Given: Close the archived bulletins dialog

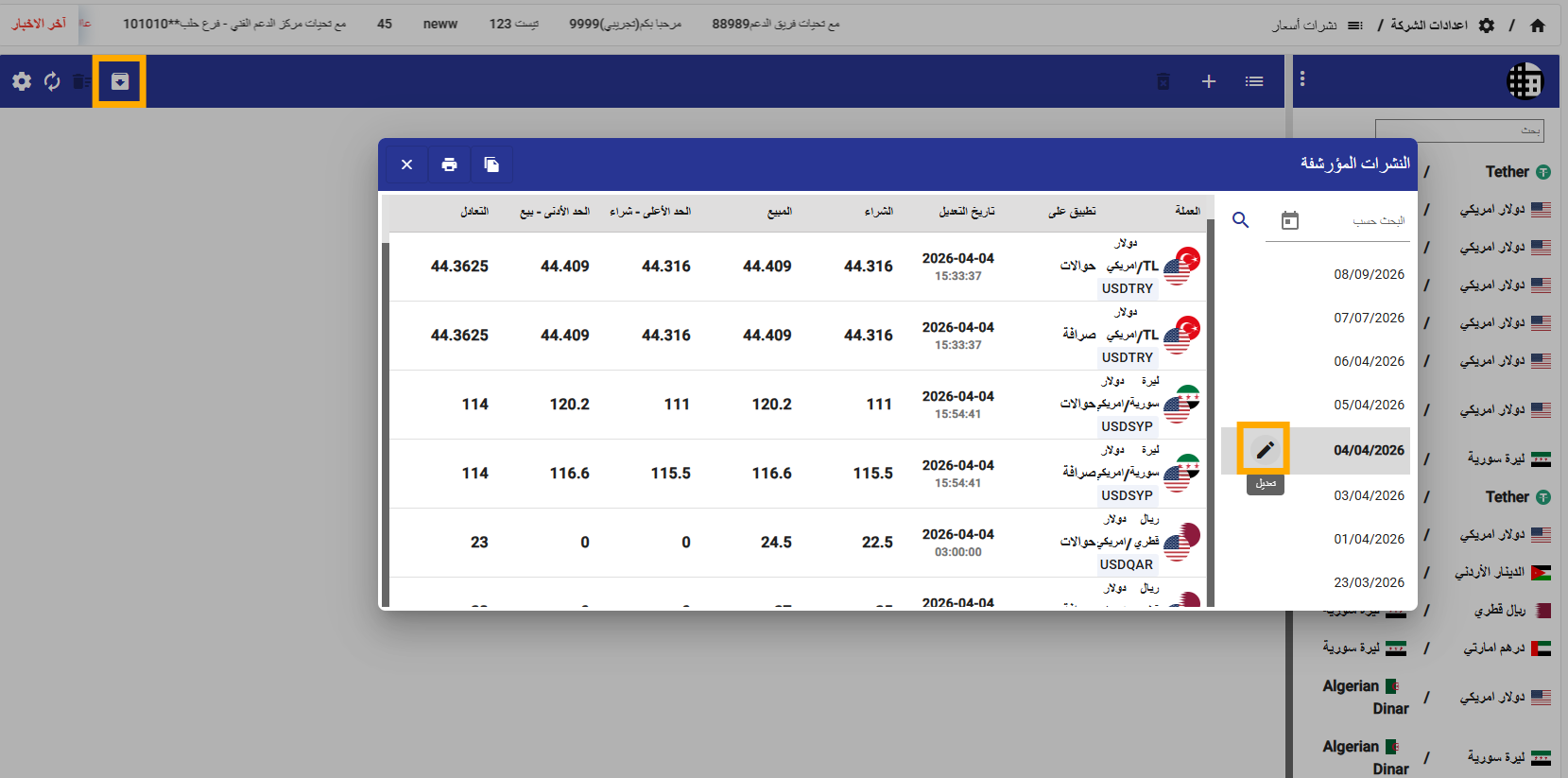Looking at the screenshot, I should point(406,164).
